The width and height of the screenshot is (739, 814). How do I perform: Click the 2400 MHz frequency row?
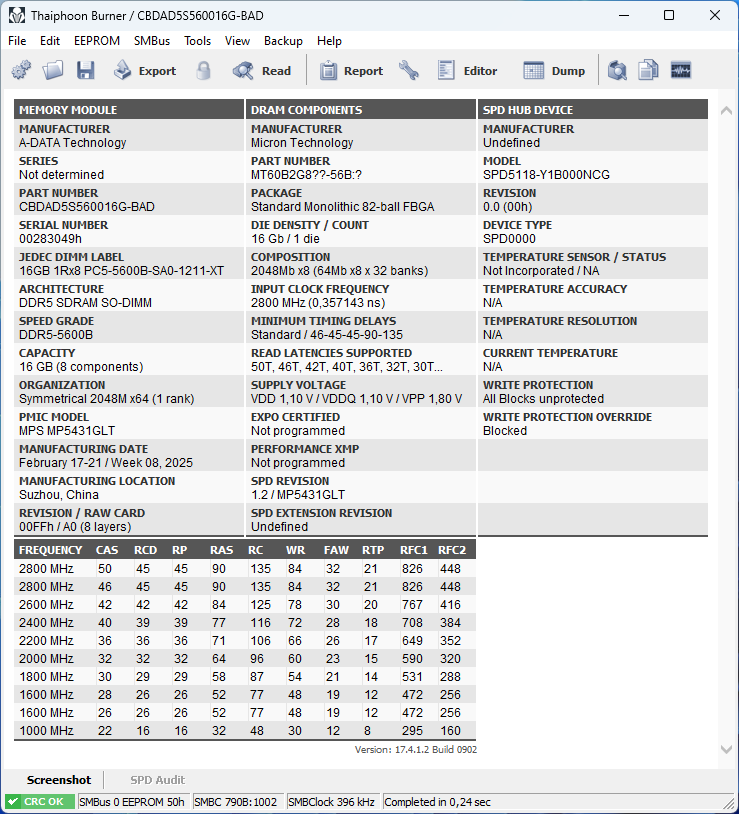pos(244,622)
